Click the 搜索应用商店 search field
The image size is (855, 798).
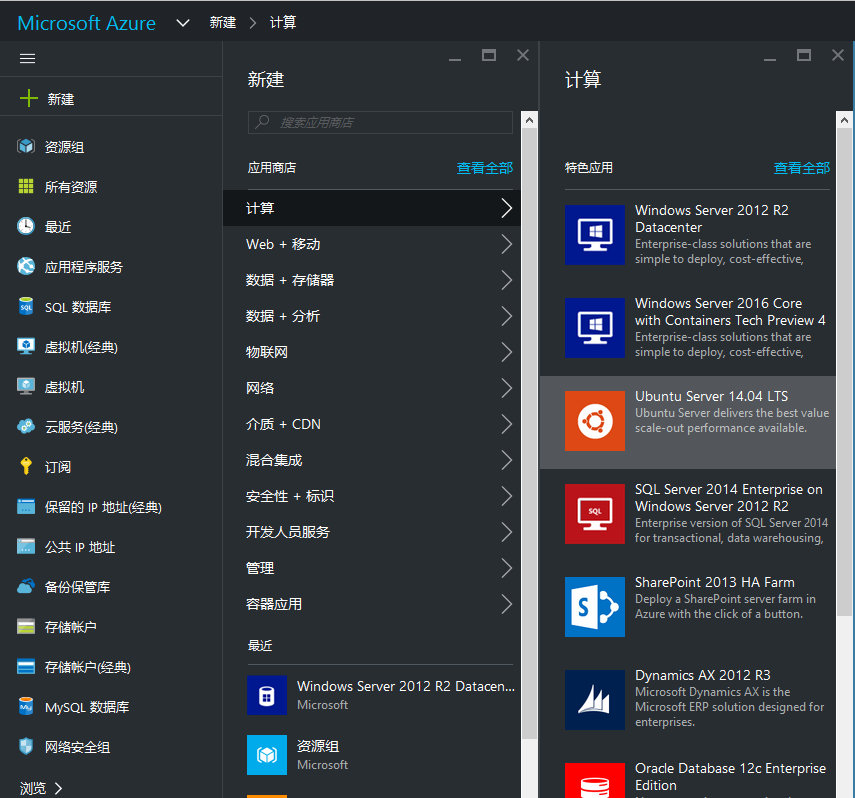(x=380, y=122)
